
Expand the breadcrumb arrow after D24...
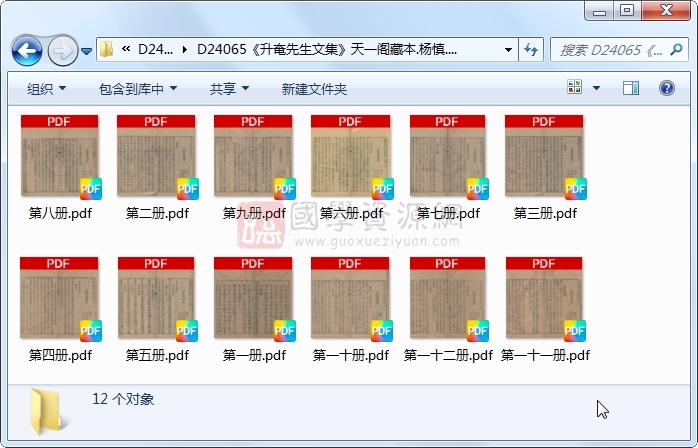click(x=184, y=49)
